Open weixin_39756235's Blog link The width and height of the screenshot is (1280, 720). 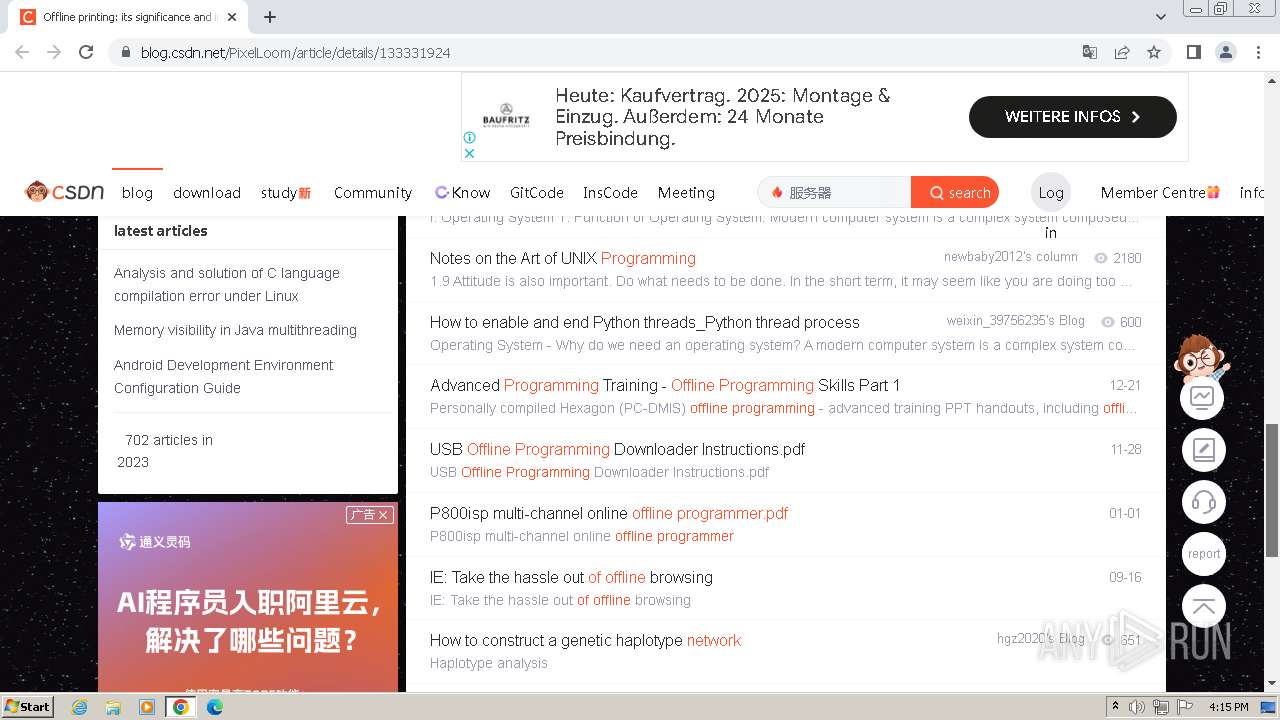point(1016,321)
